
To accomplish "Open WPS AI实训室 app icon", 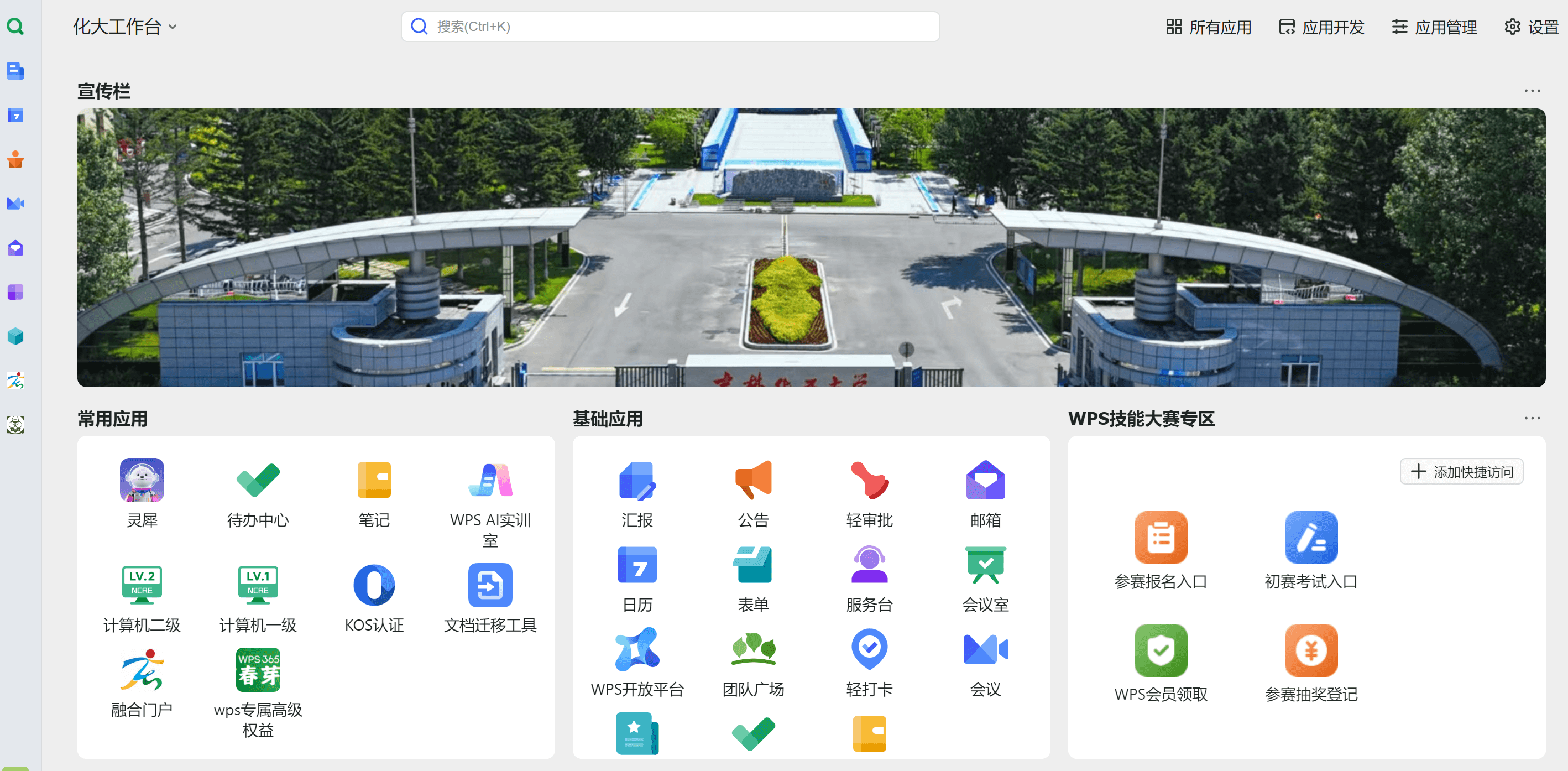I will pos(490,480).
